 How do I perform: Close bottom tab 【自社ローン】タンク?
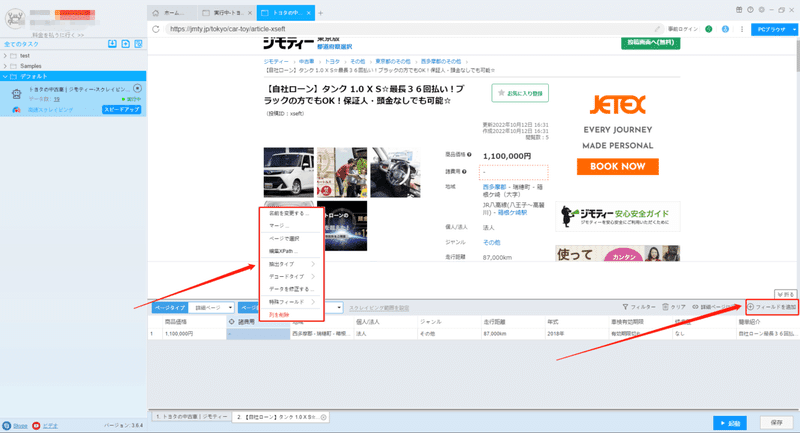(323, 417)
